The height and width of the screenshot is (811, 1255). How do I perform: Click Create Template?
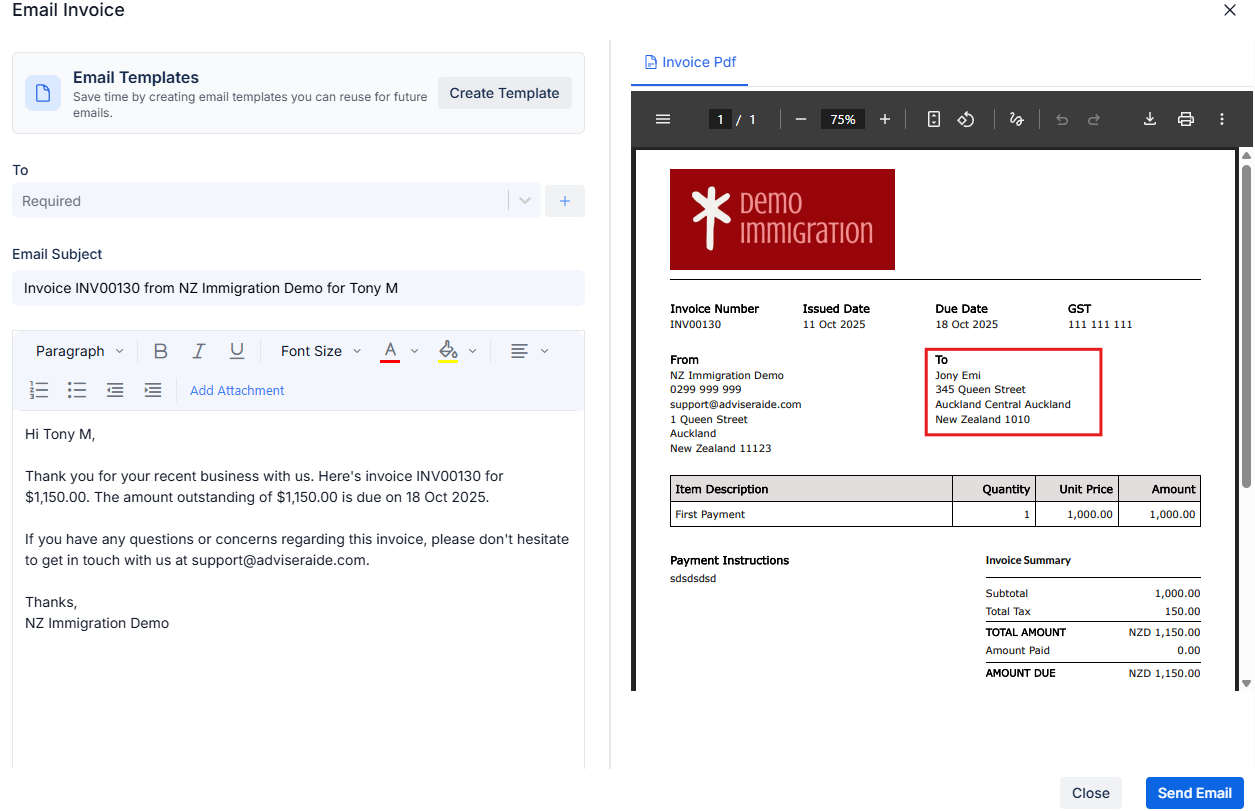coord(504,92)
